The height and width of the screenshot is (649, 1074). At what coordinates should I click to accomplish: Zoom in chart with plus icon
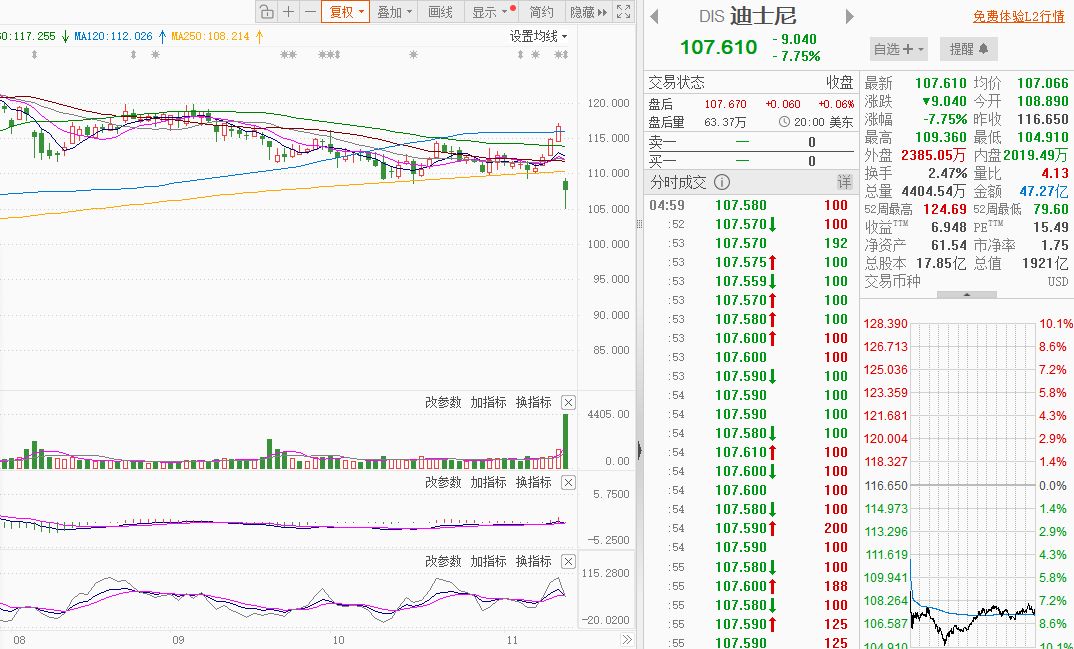pos(289,12)
